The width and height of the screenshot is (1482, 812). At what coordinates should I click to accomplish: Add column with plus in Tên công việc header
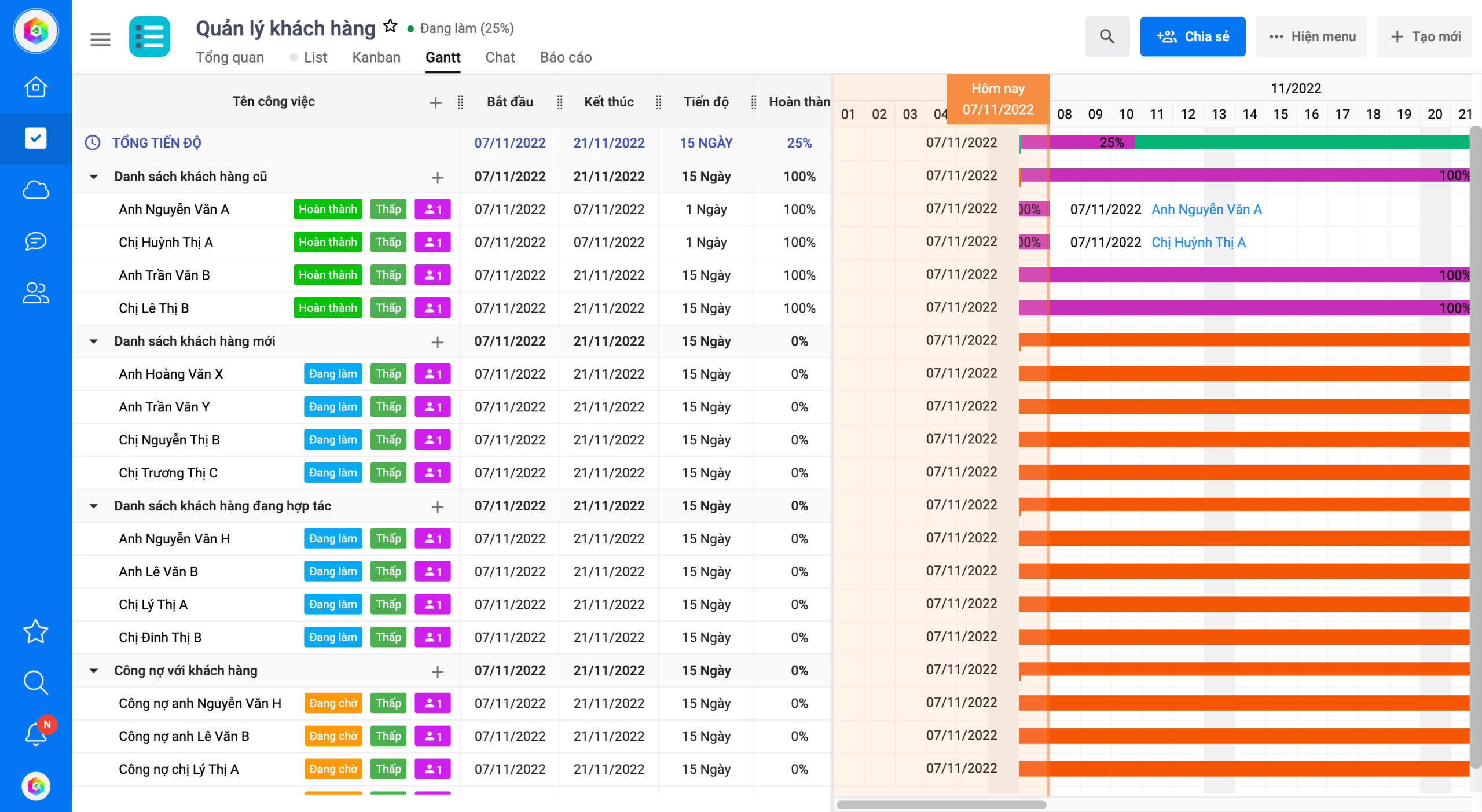coord(435,102)
